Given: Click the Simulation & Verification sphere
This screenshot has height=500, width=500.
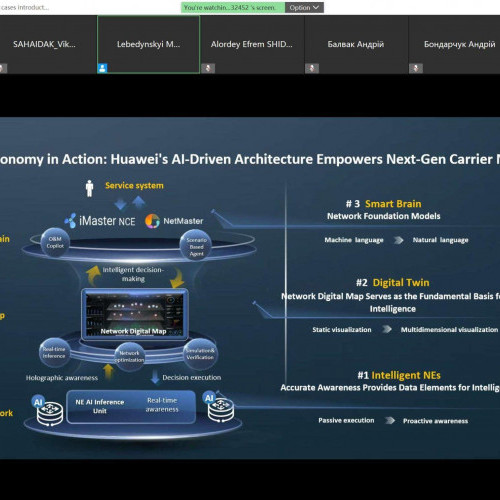Looking at the screenshot, I should (200, 354).
